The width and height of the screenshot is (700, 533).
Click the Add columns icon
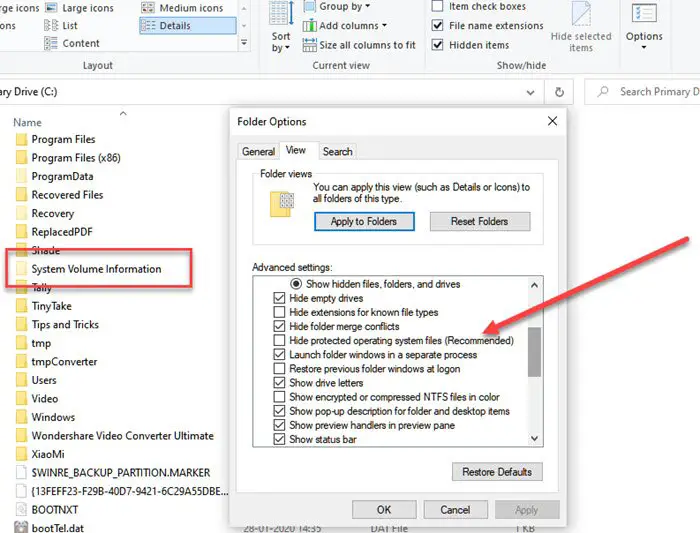[309, 25]
